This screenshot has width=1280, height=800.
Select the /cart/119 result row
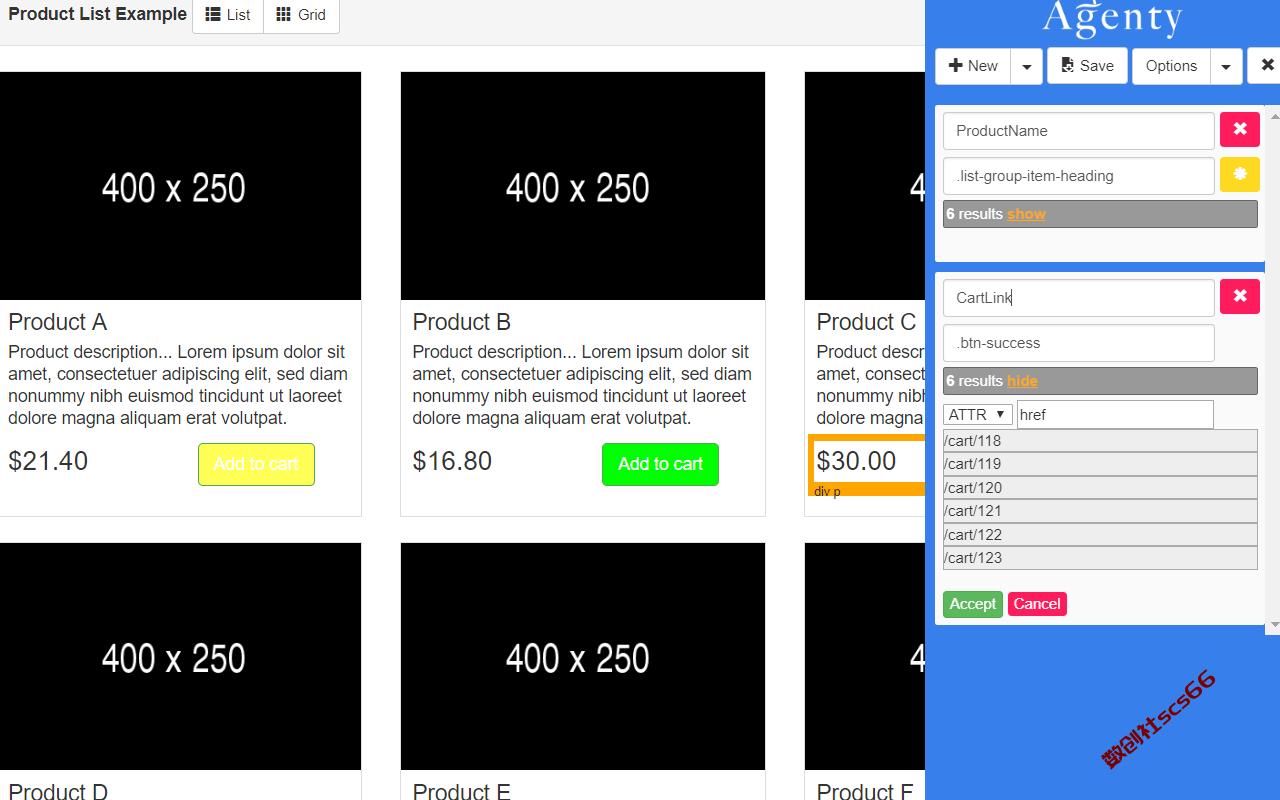click(x=1100, y=464)
